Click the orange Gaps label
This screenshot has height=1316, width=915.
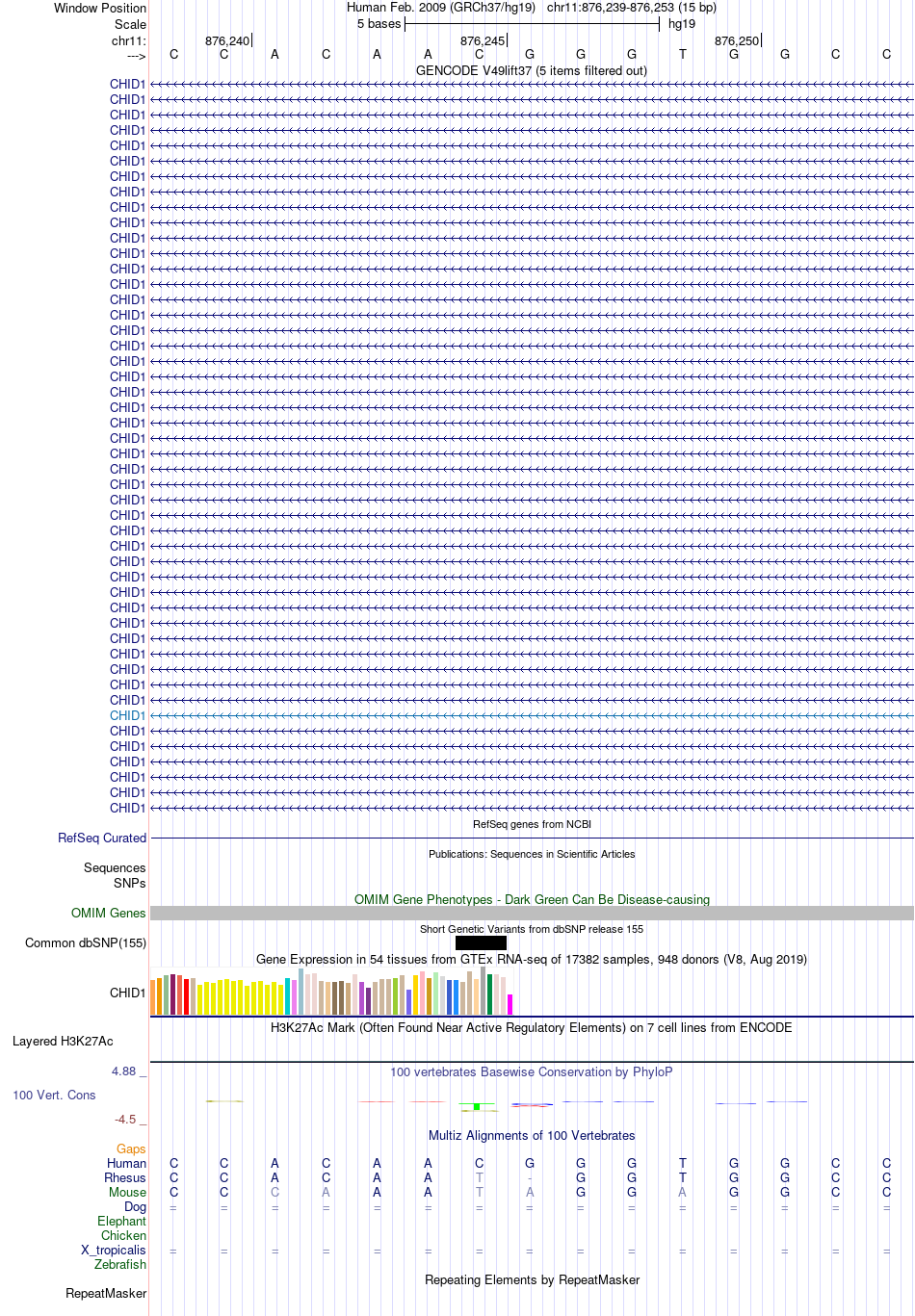[x=131, y=1148]
